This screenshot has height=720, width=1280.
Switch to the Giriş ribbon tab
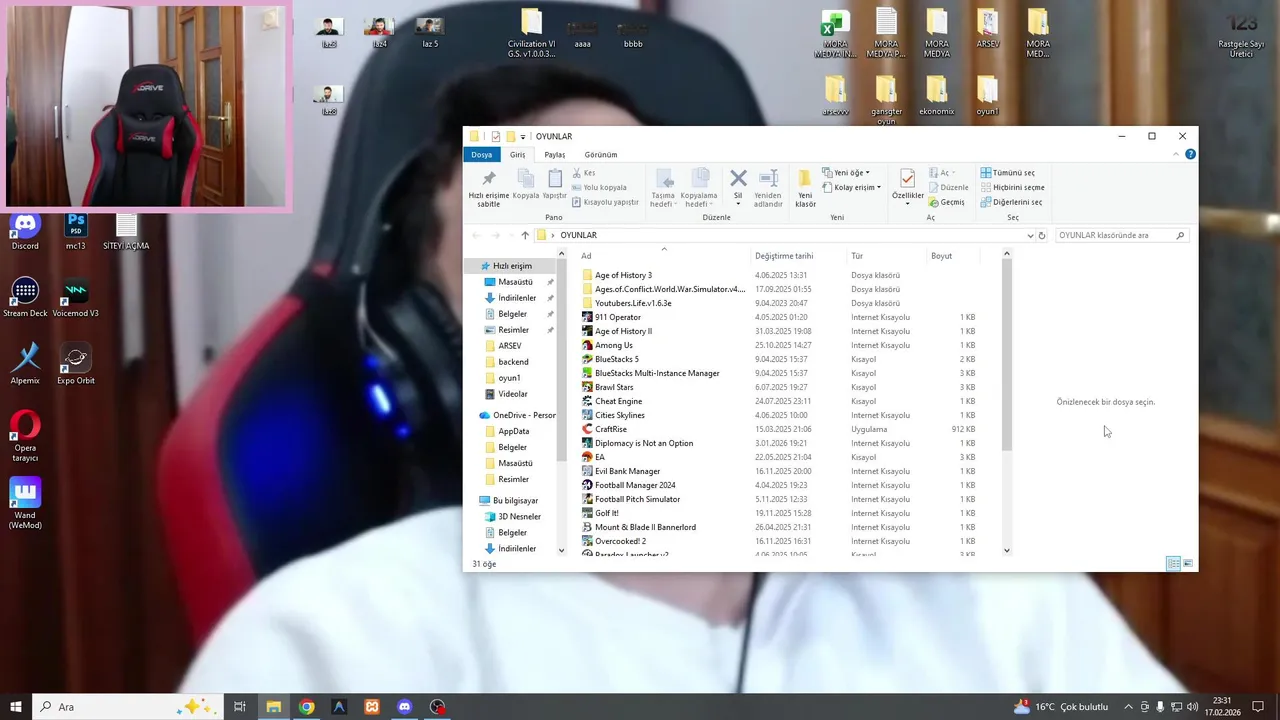pos(517,155)
